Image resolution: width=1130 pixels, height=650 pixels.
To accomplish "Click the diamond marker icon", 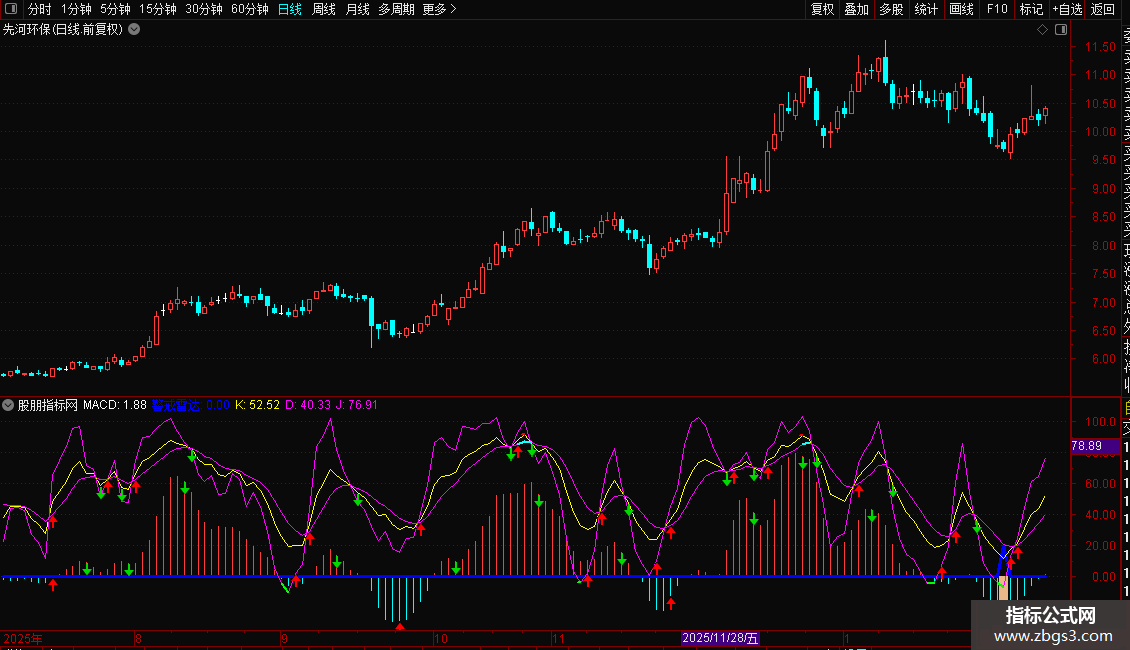I will coord(1042,29).
